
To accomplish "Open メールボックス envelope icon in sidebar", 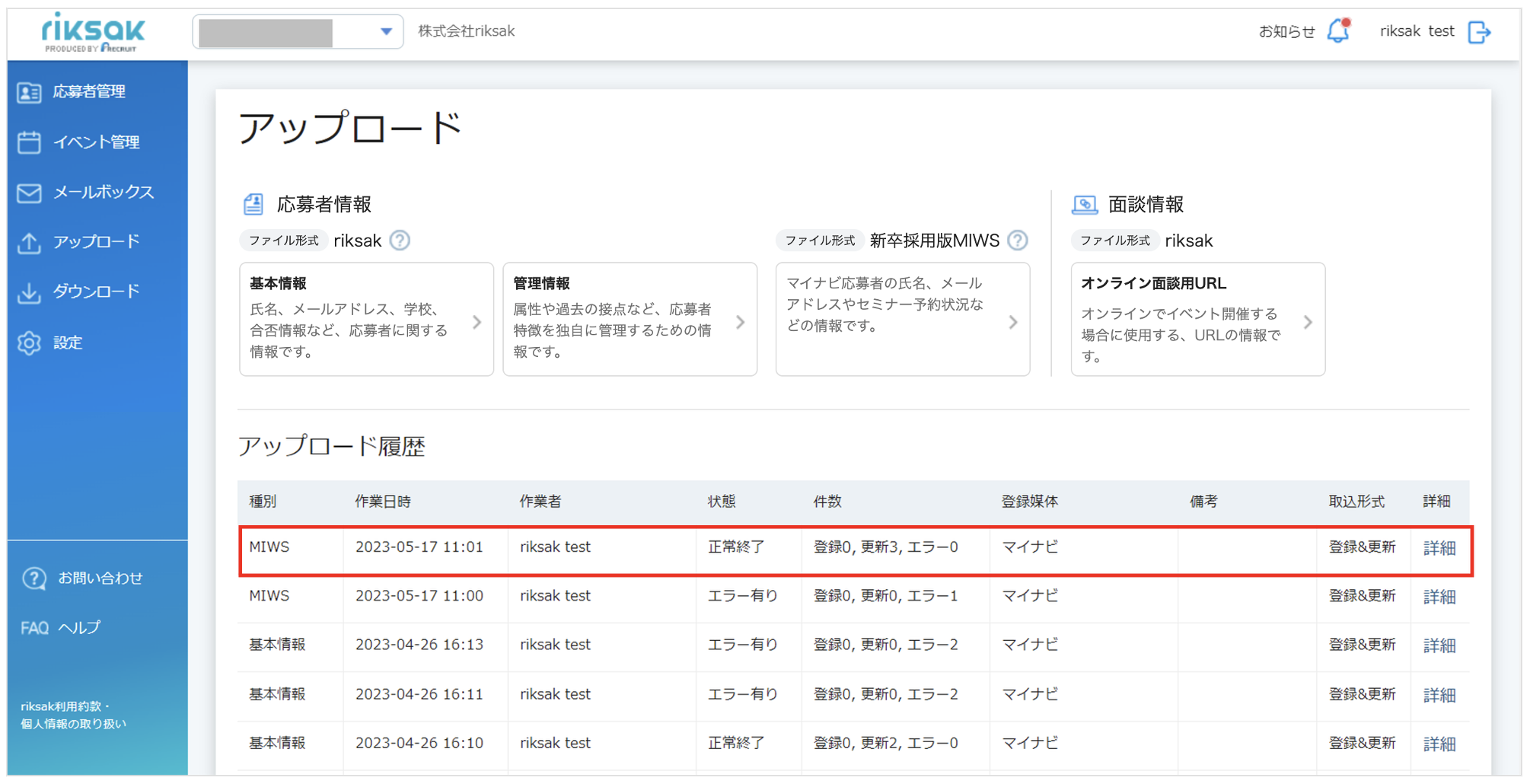I will (x=29, y=193).
